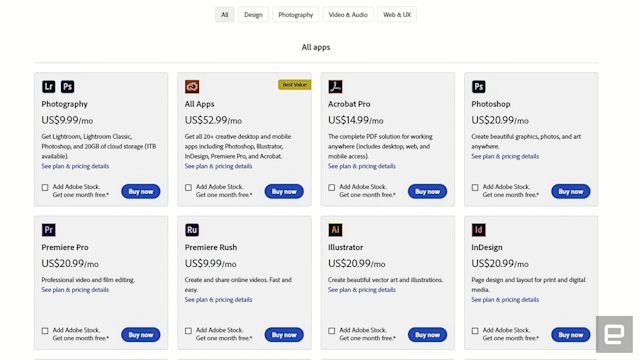
Task: Click the US$52.99/mo price
Action: point(213,120)
